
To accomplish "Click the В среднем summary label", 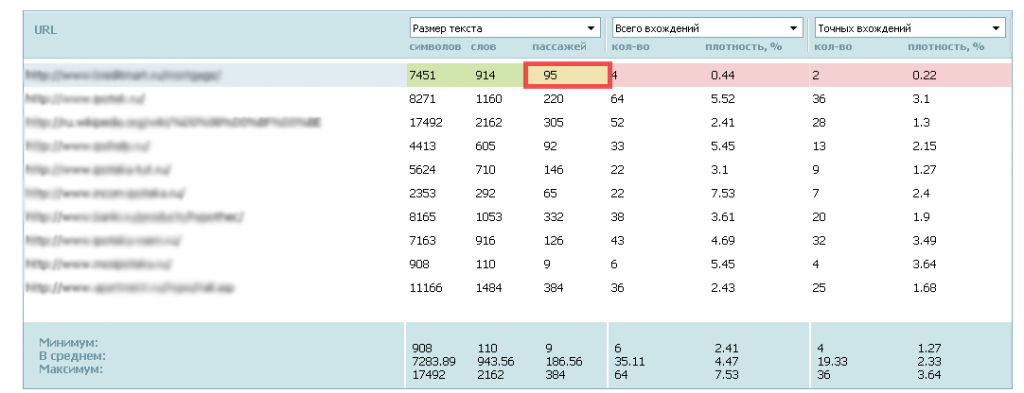I will tap(72, 356).
